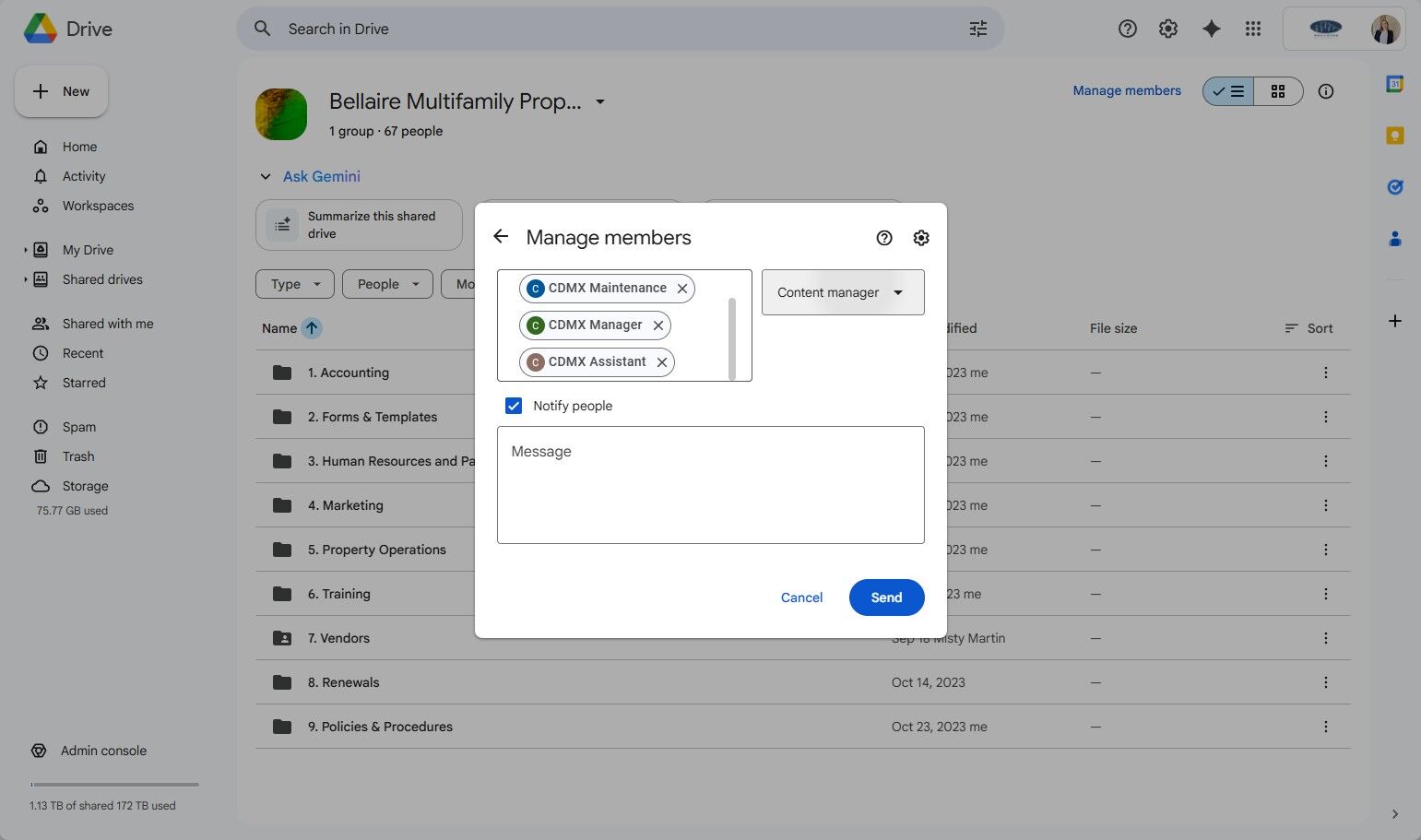This screenshot has height=840, width=1421.
Task: Switch to grid layout view
Action: coord(1277,91)
